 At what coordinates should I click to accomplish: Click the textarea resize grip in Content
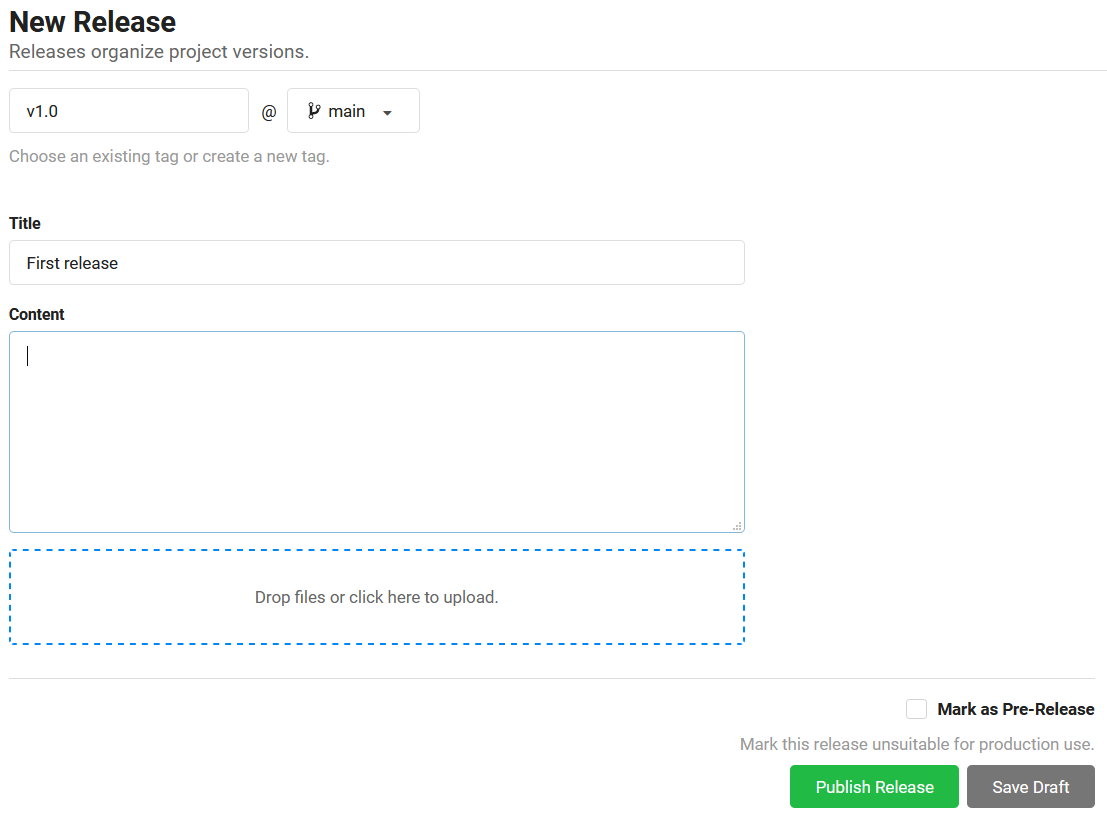pyautogui.click(x=737, y=525)
